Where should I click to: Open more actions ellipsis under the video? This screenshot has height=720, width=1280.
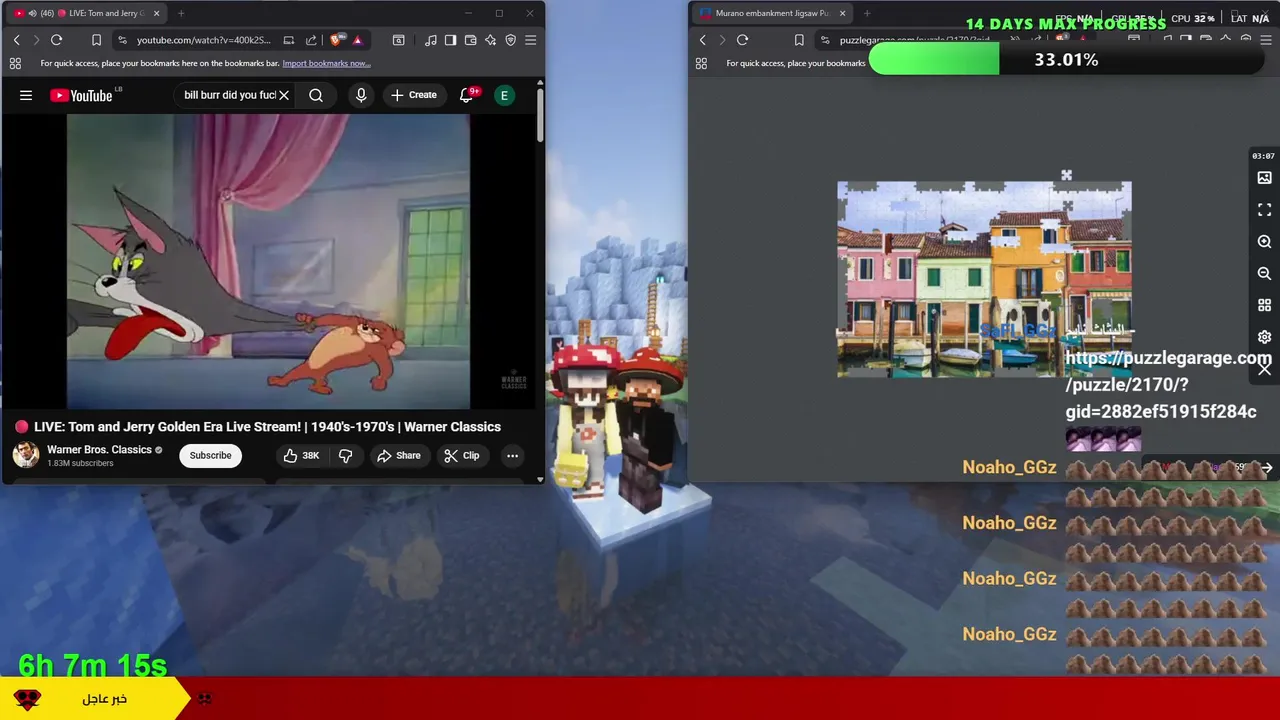coord(512,455)
